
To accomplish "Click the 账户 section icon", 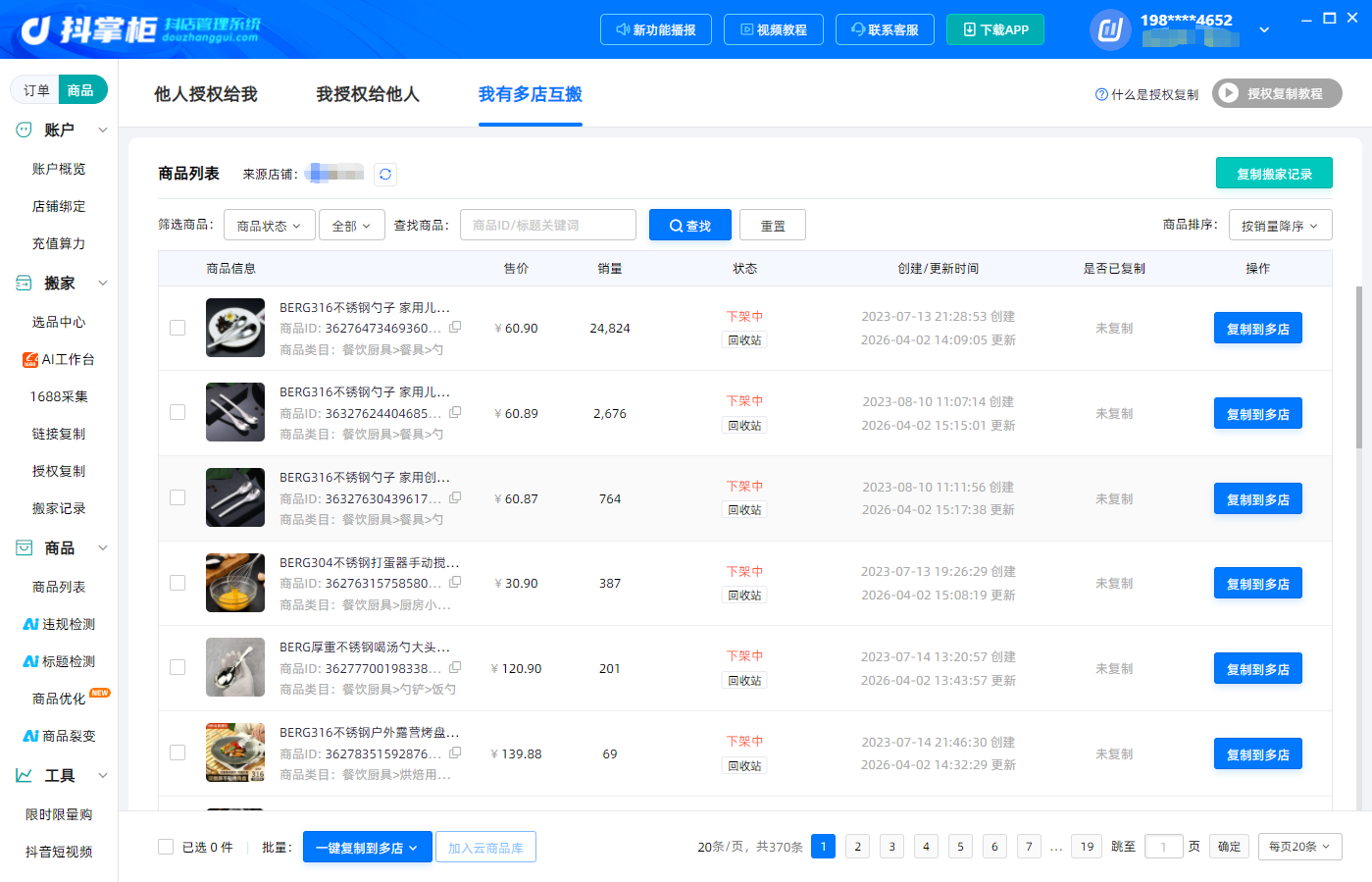I will (25, 130).
